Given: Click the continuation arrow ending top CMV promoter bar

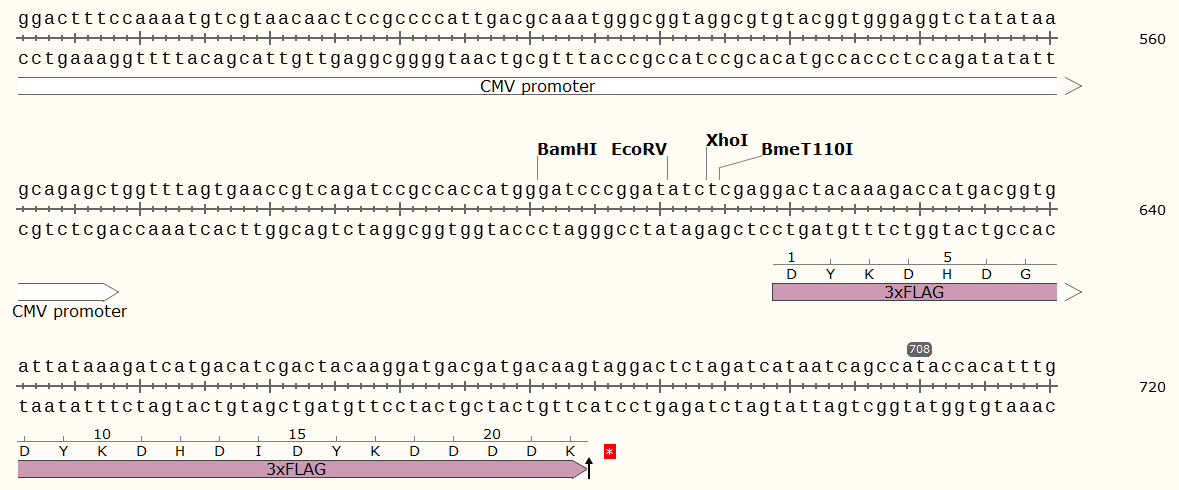Looking at the screenshot, I should pos(1073,86).
